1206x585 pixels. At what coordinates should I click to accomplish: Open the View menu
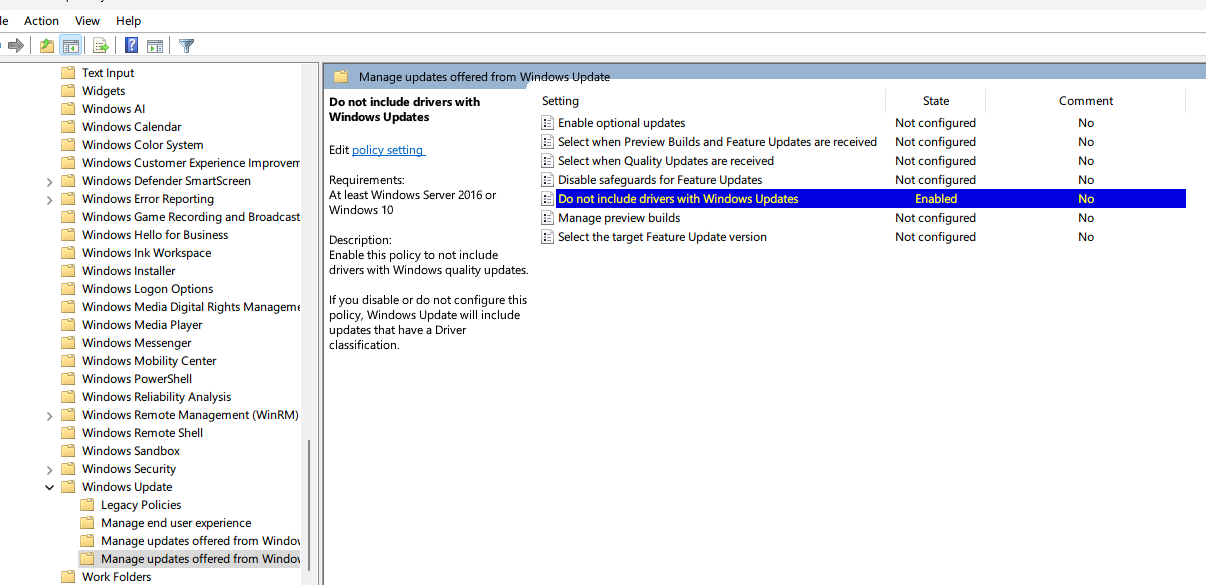click(88, 21)
